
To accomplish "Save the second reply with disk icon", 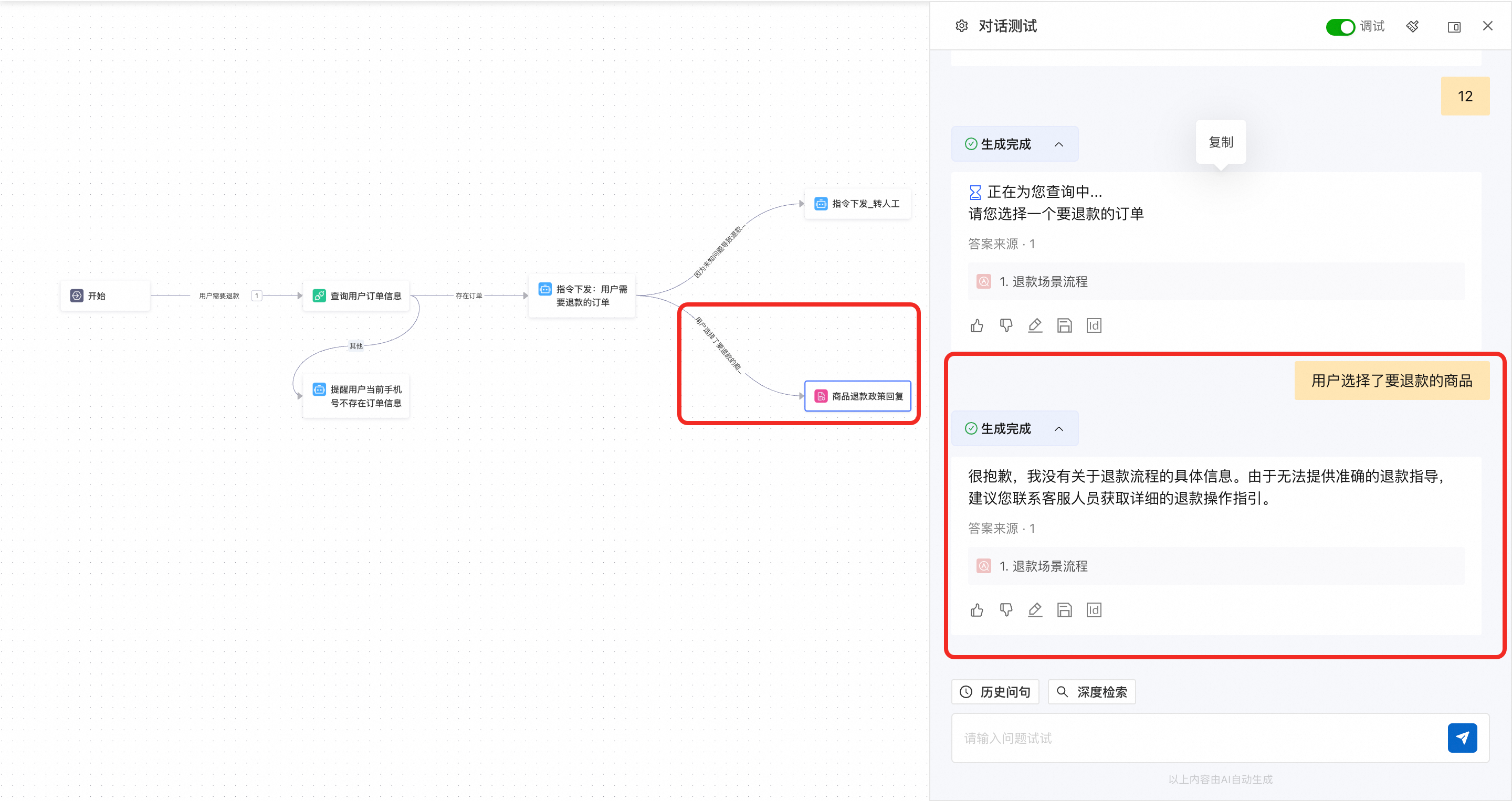I will click(1064, 610).
